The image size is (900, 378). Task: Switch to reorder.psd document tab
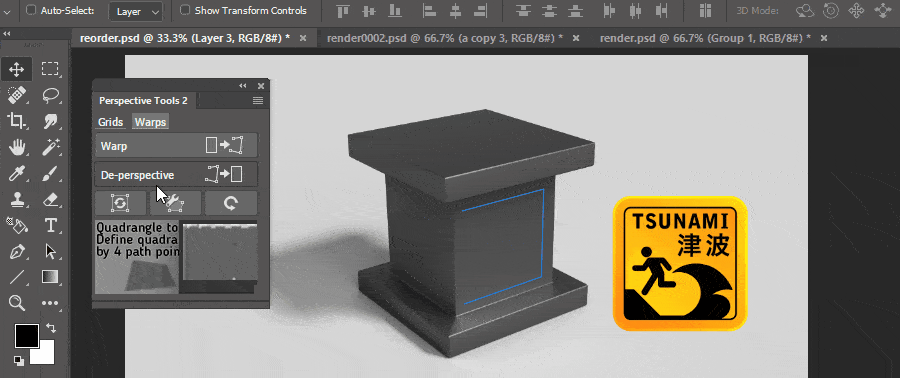point(185,38)
